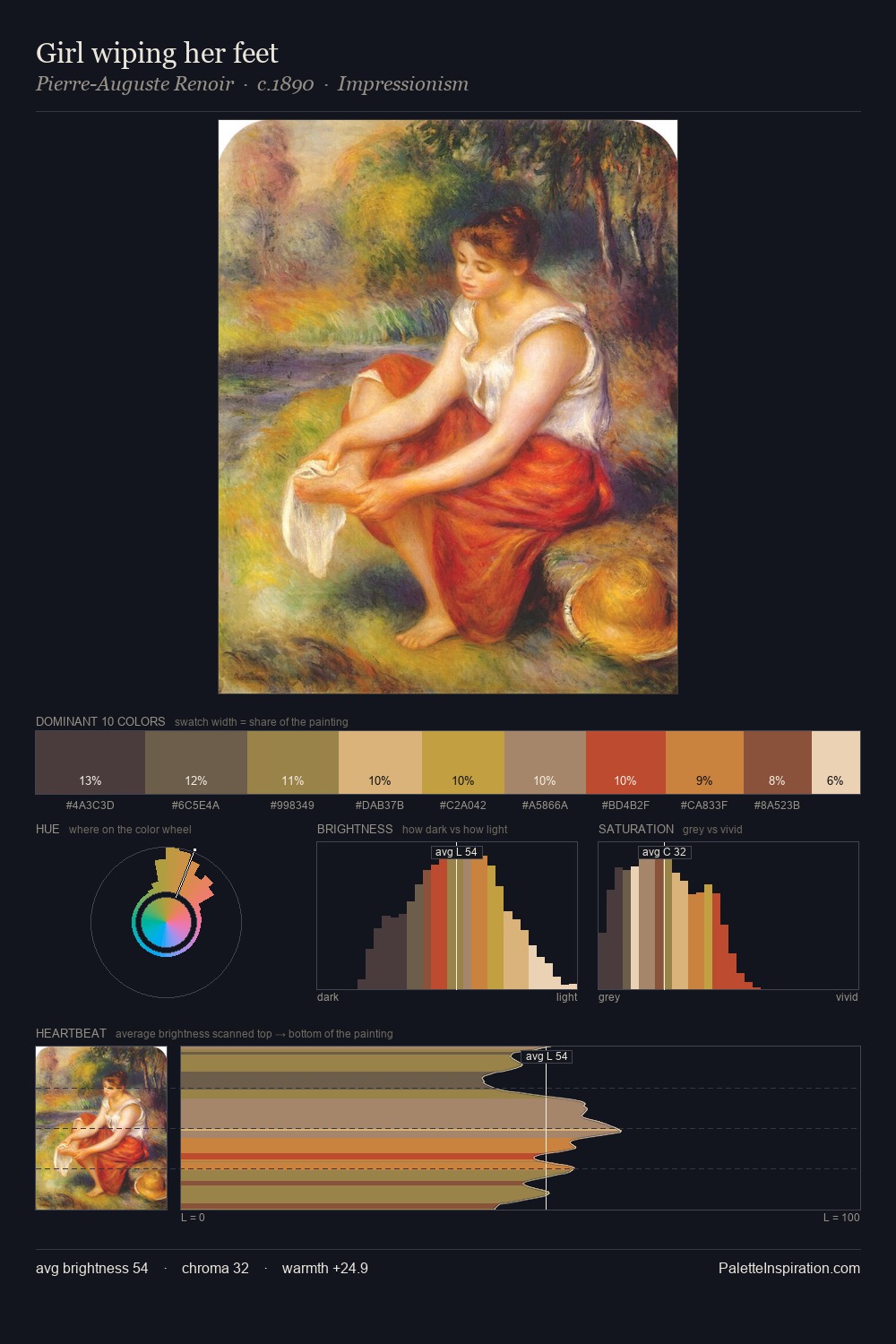896x1344 pixels.
Task: Click the artist name Pierre-Auguste Renoir
Action: tap(134, 83)
